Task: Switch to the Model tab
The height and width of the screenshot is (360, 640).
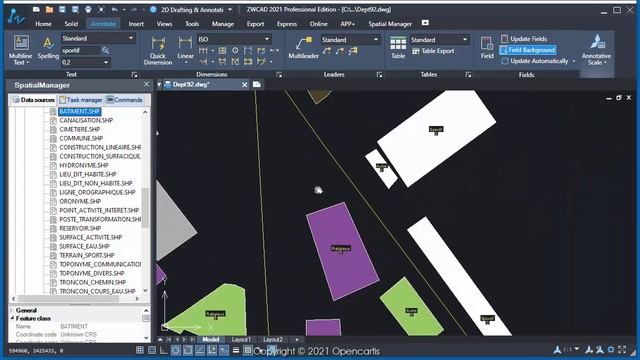Action: coord(211,340)
